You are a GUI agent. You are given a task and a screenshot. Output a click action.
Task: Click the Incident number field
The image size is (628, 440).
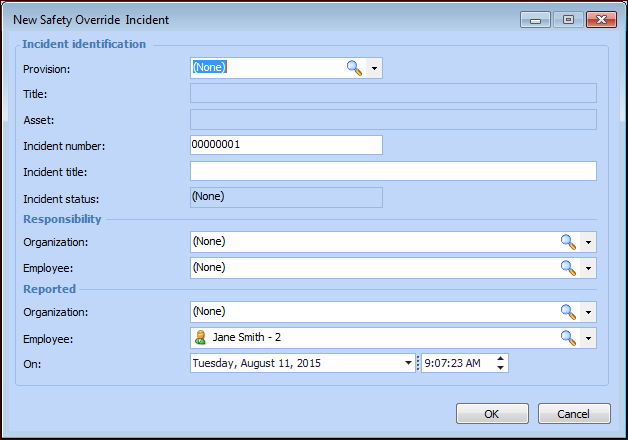coord(286,145)
